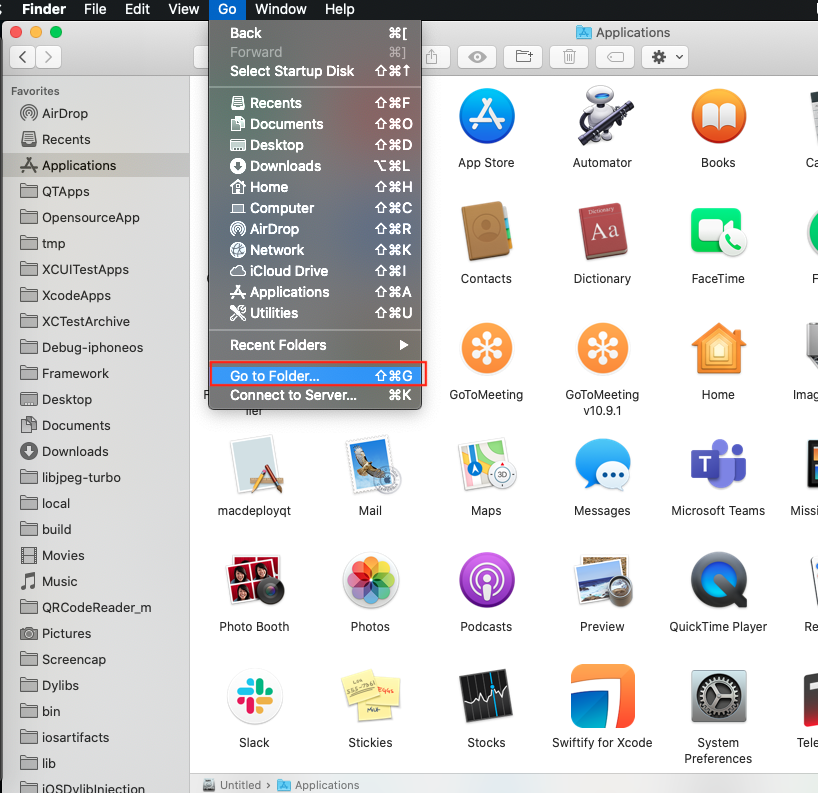Click Applications in the path bar
This screenshot has width=818, height=793.
(x=318, y=785)
